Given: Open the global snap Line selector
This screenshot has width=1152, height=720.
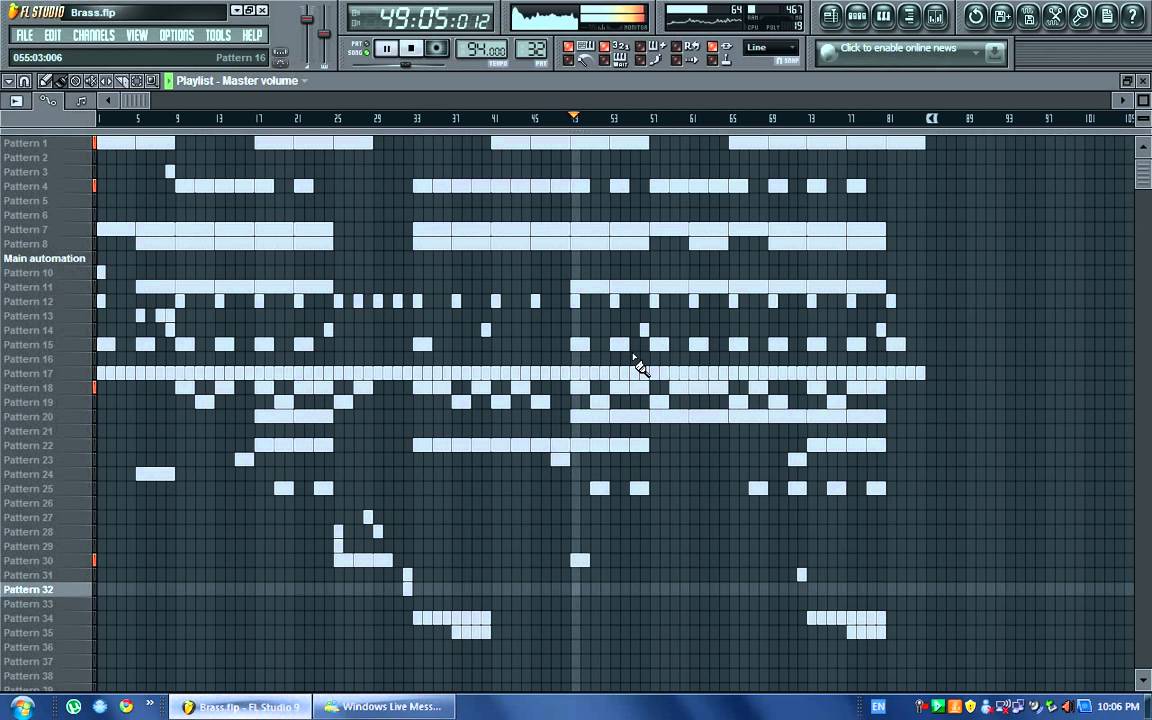Looking at the screenshot, I should [771, 47].
